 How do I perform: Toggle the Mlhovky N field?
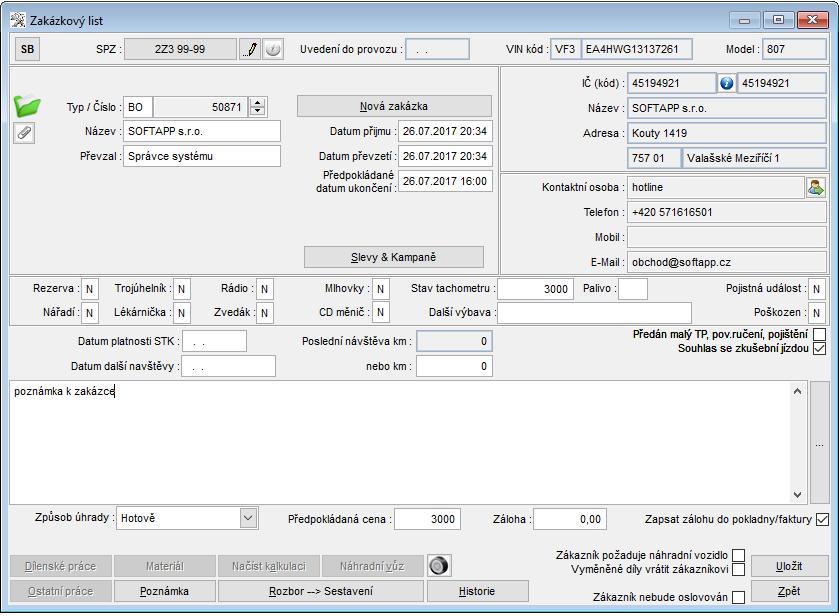pyautogui.click(x=380, y=289)
